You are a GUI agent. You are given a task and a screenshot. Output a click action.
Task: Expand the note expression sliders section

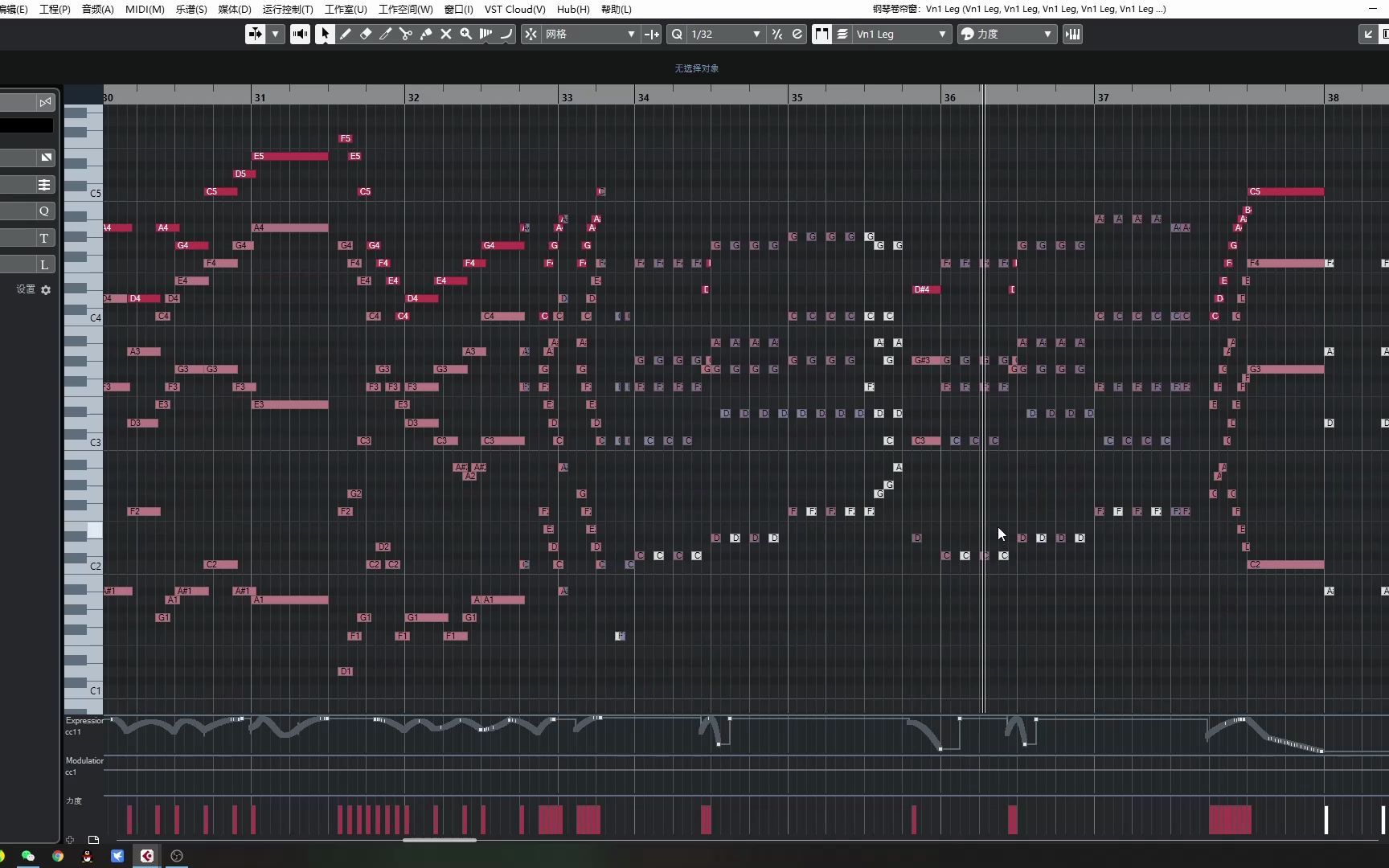tap(44, 185)
